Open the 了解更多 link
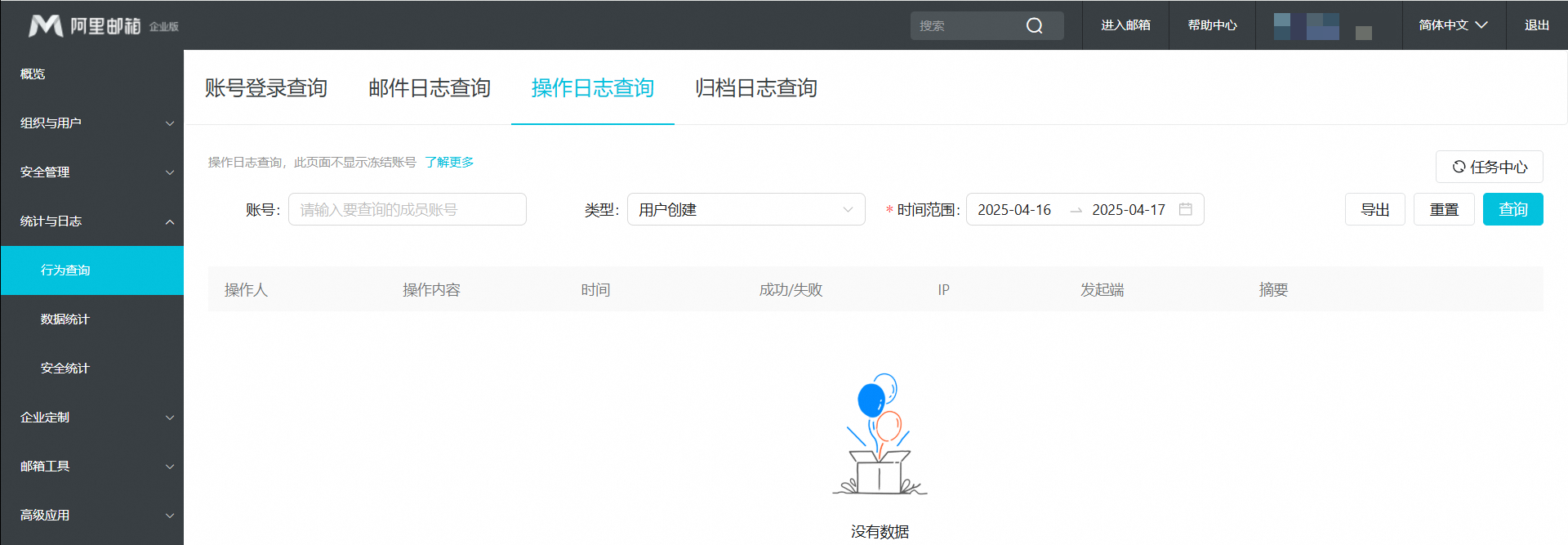Image resolution: width=1568 pixels, height=545 pixels. pyautogui.click(x=449, y=163)
